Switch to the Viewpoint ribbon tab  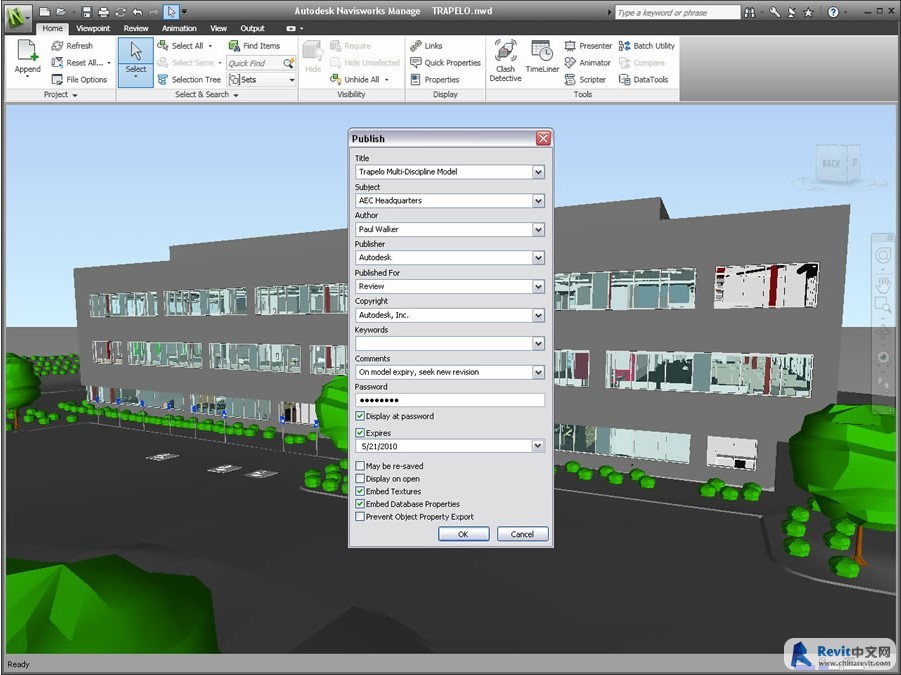coord(93,29)
